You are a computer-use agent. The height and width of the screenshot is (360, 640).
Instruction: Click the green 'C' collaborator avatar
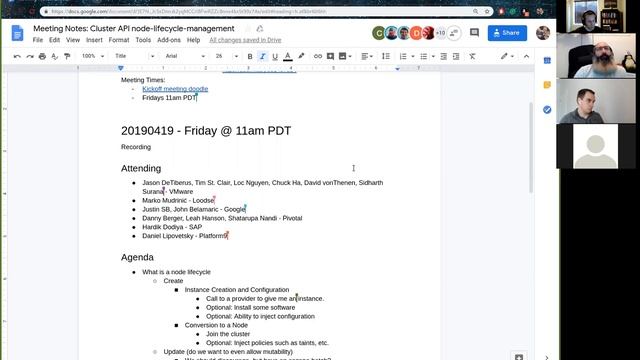point(378,33)
